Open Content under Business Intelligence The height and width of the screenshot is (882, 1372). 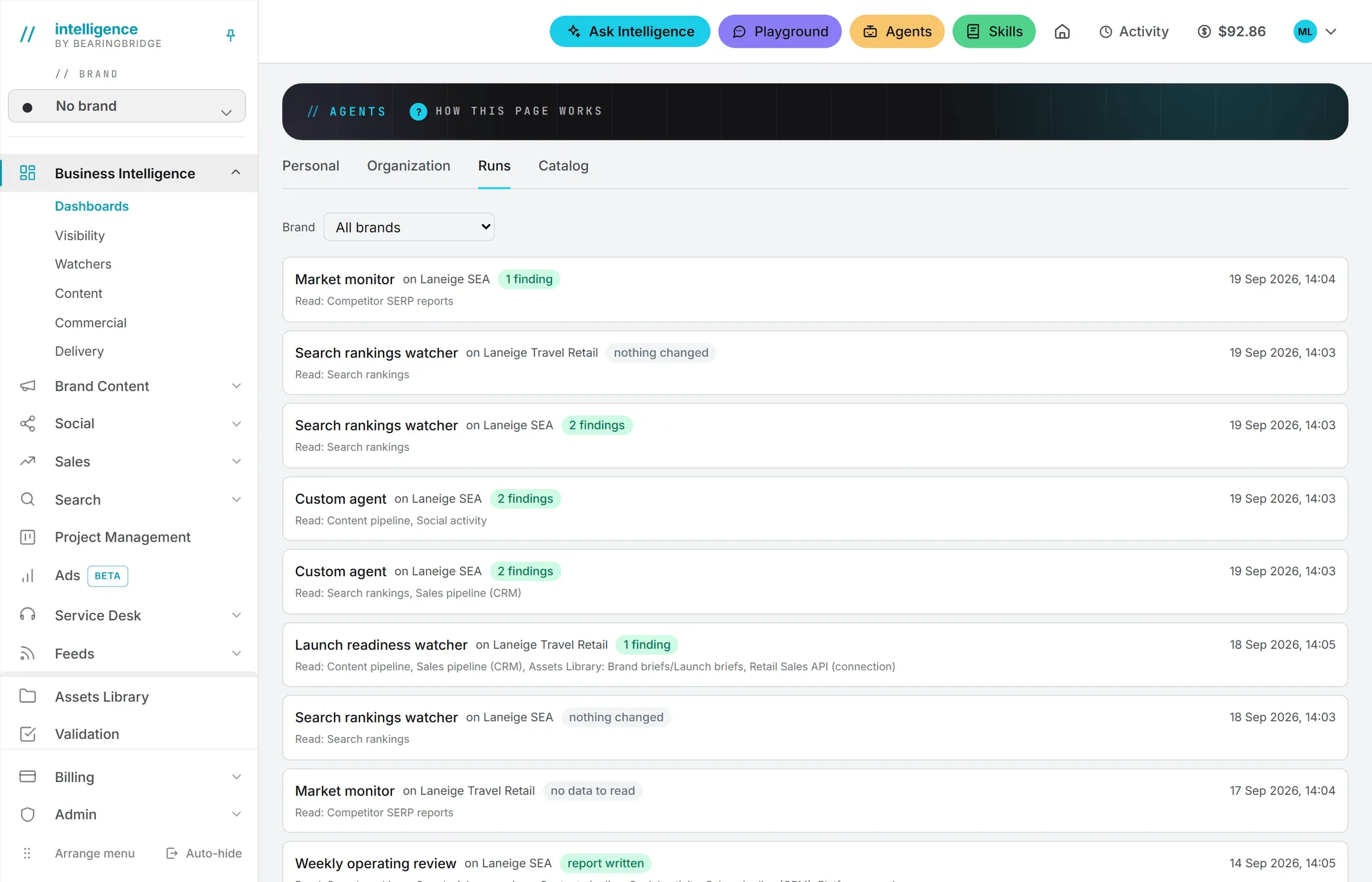(x=78, y=293)
